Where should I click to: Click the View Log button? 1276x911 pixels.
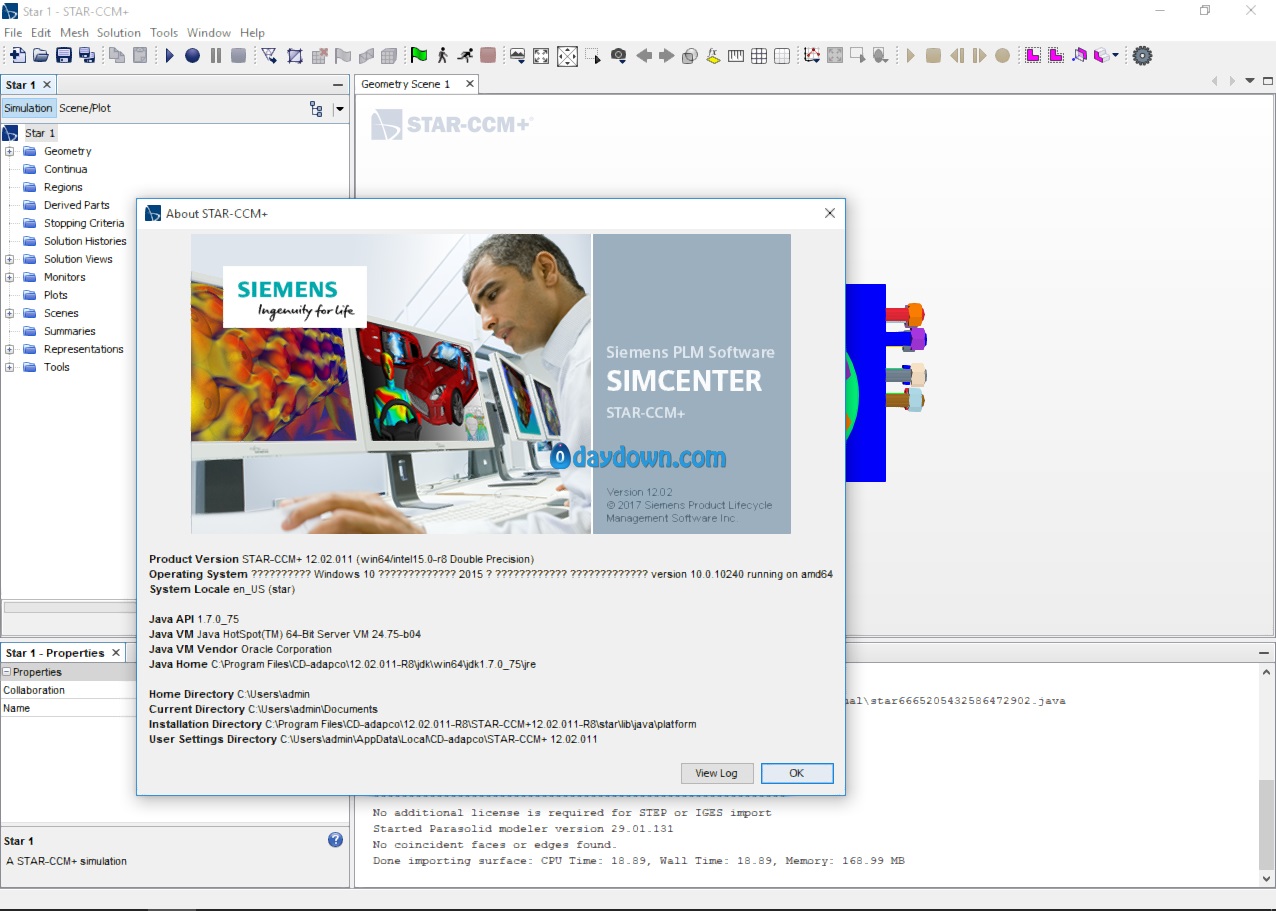click(716, 773)
